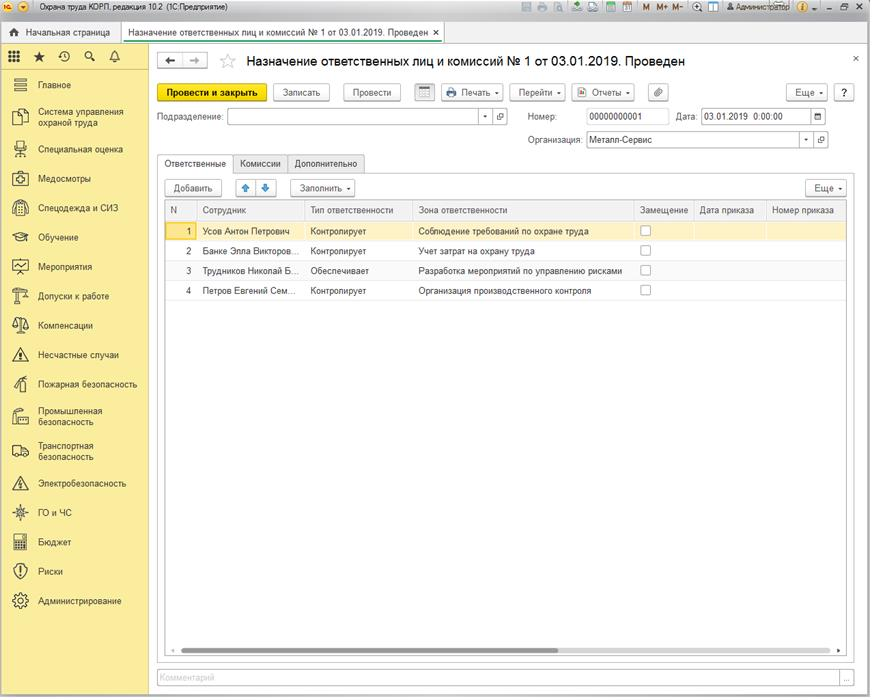Viewport: 873px width, 700px height.
Task: Expand the Печать dropdown
Action: (473, 92)
